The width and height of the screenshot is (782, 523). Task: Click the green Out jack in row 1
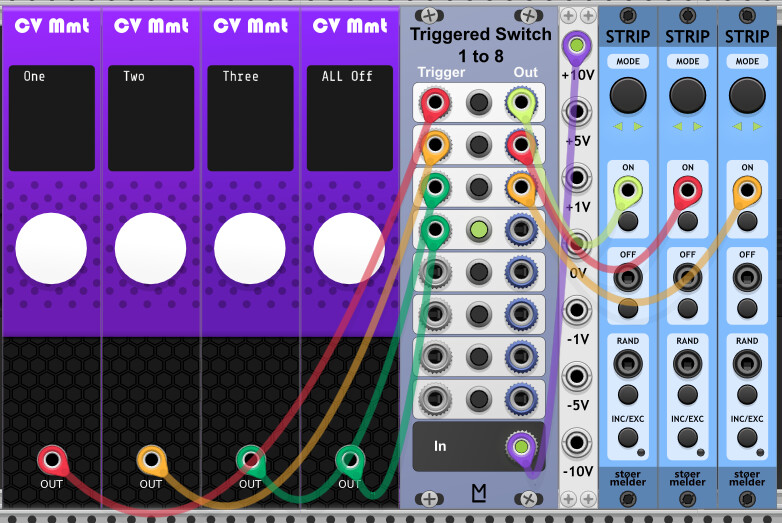click(521, 103)
